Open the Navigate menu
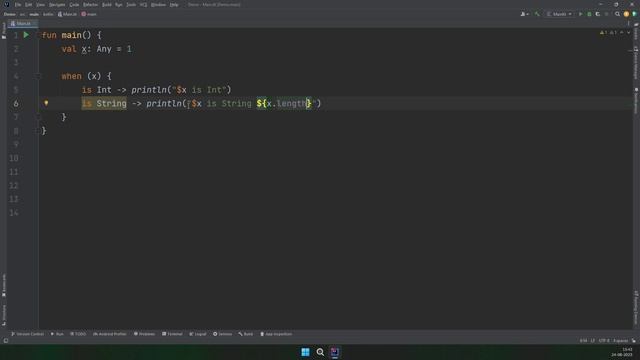 (57, 4)
